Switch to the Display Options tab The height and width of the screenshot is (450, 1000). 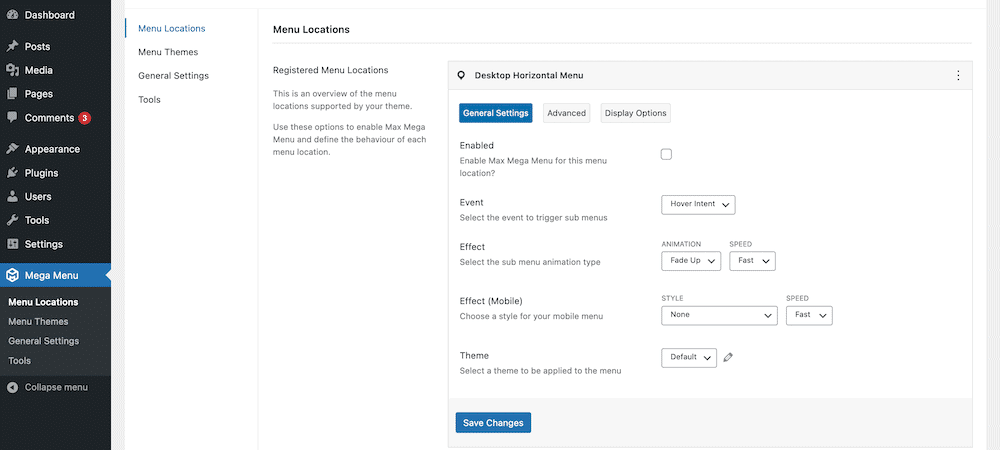635,113
